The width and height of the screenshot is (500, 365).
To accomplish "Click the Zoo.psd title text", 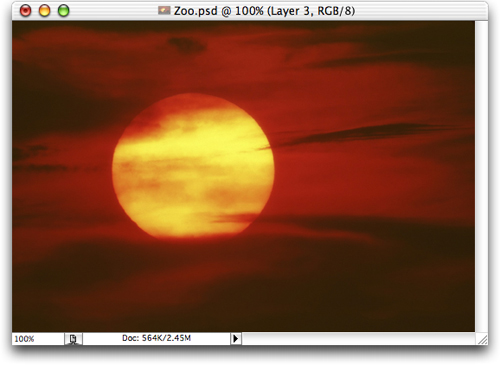I will click(x=195, y=11).
